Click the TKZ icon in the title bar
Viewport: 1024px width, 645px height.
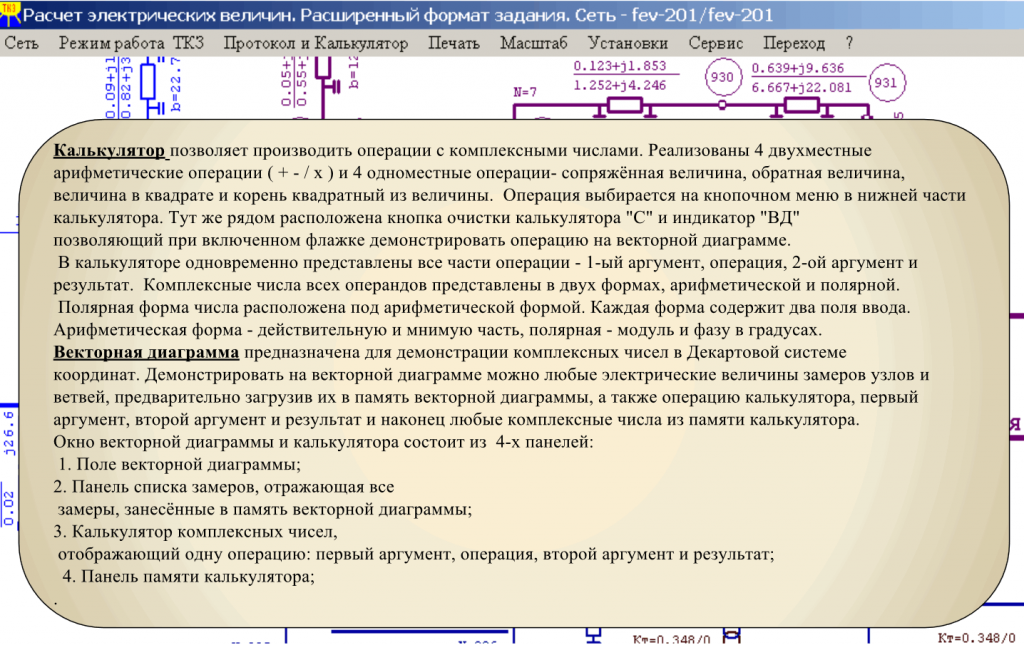[12, 13]
